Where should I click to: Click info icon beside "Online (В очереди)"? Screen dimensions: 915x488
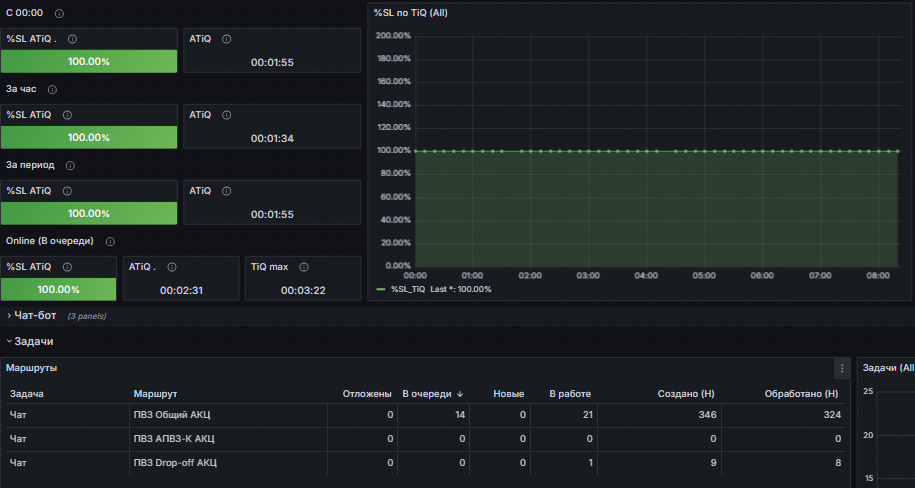click(x=110, y=241)
